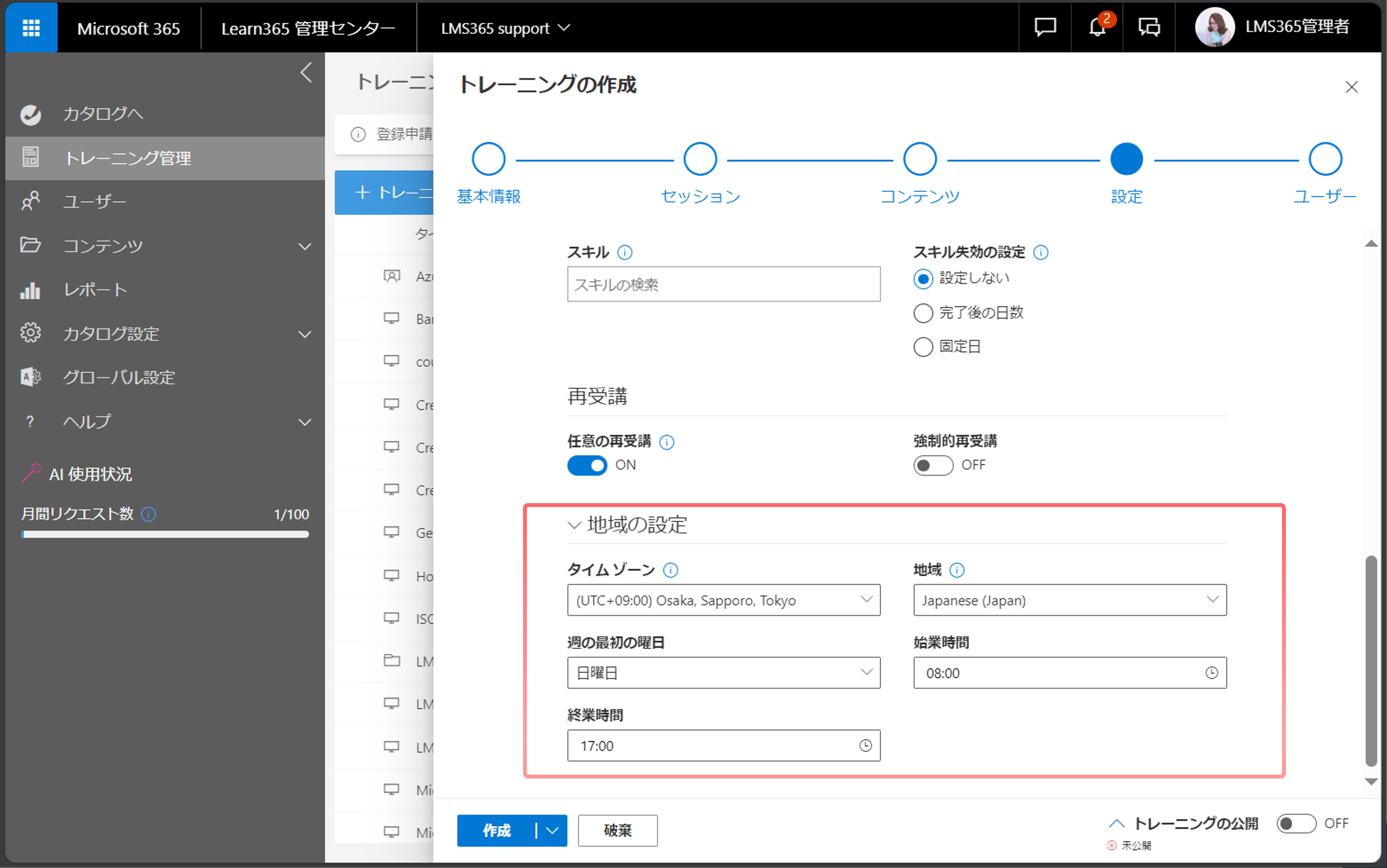Open LMS365 support dropdown in header

(x=505, y=28)
